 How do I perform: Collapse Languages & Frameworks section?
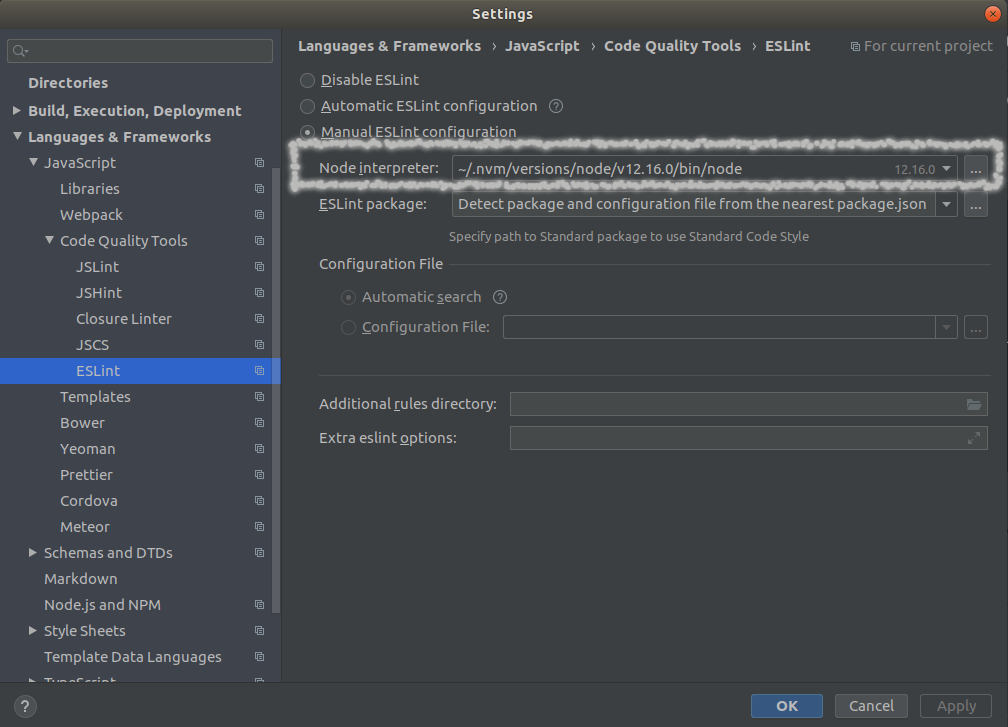pyautogui.click(x=17, y=136)
